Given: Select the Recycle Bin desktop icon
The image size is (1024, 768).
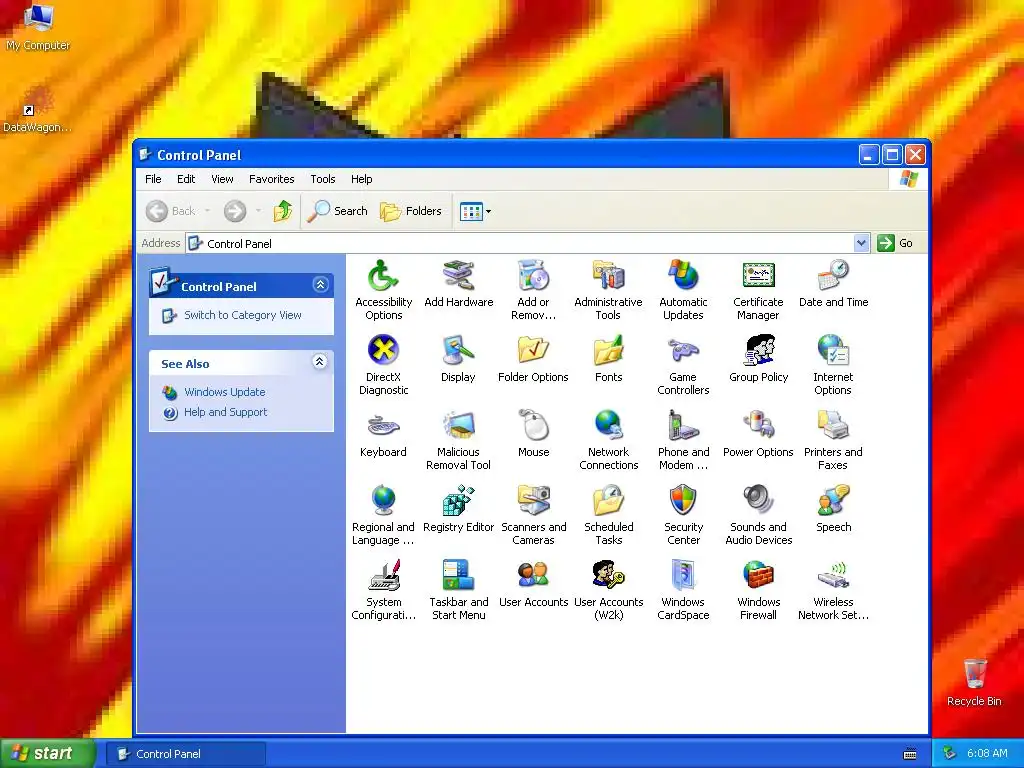Looking at the screenshot, I should tap(974, 682).
